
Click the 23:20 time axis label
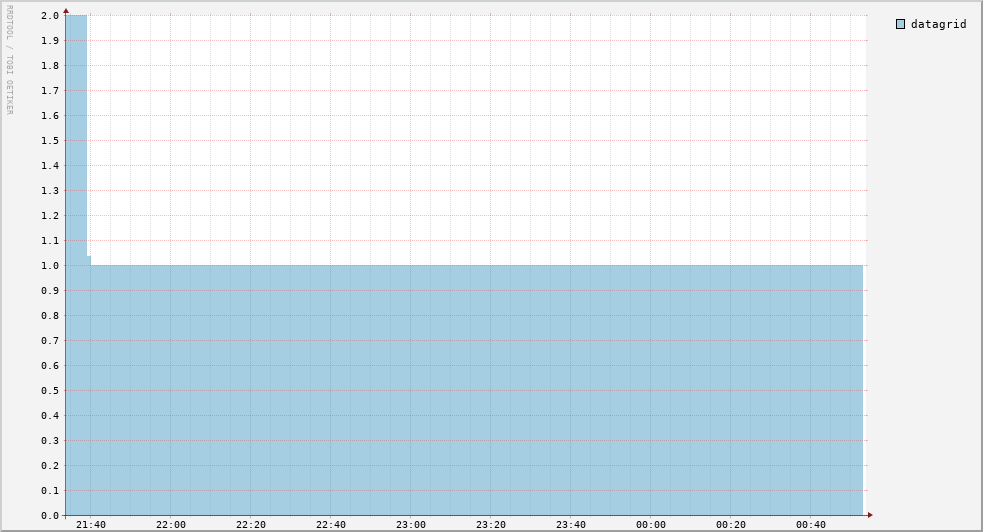491,524
